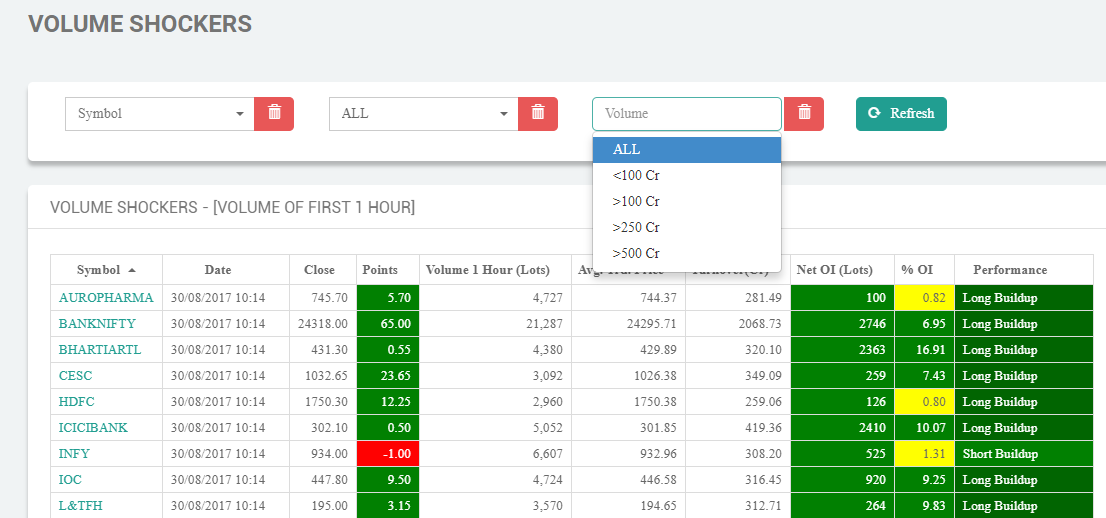
Task: Open the ALL filter dropdown
Action: pos(424,114)
